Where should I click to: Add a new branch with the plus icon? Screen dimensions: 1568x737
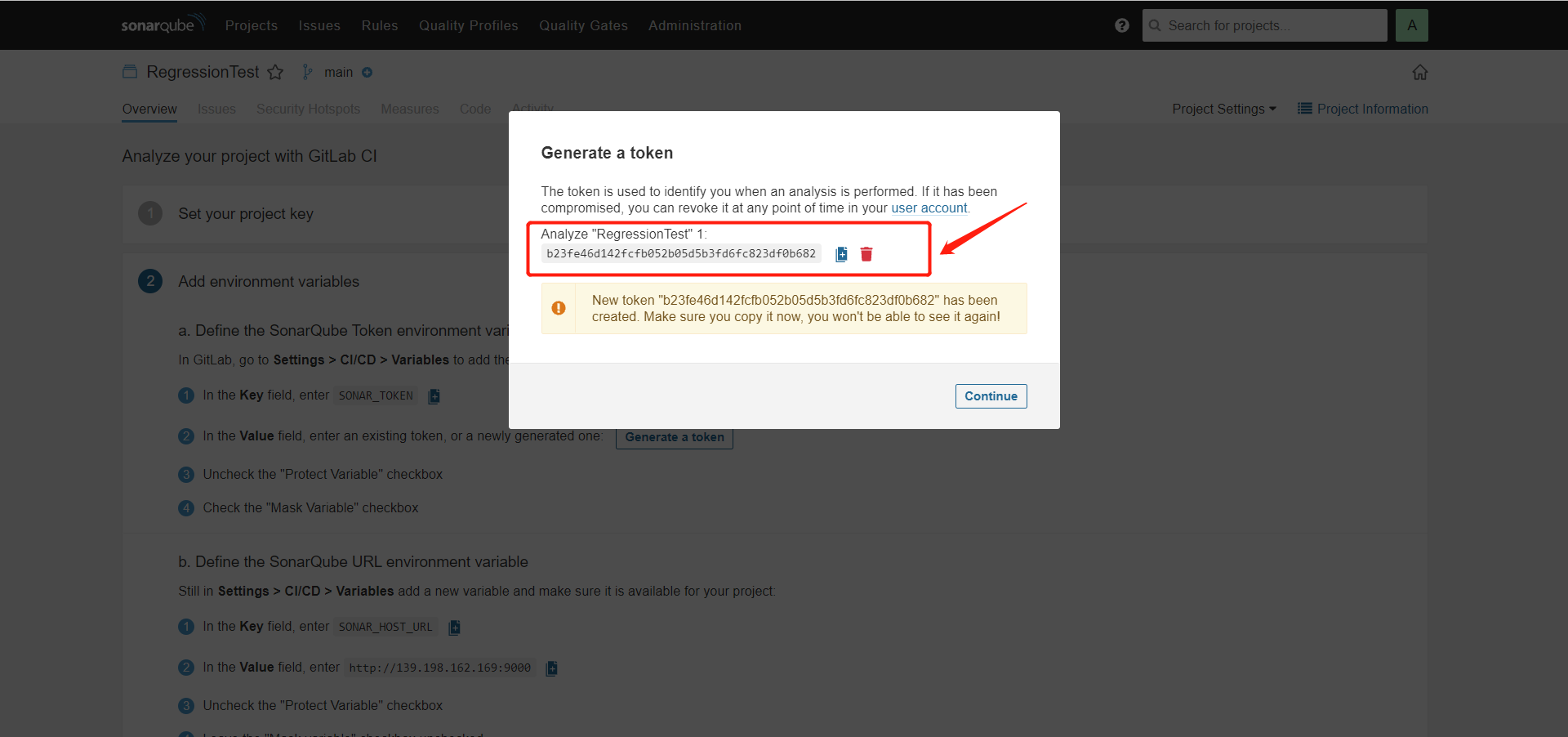tap(367, 72)
